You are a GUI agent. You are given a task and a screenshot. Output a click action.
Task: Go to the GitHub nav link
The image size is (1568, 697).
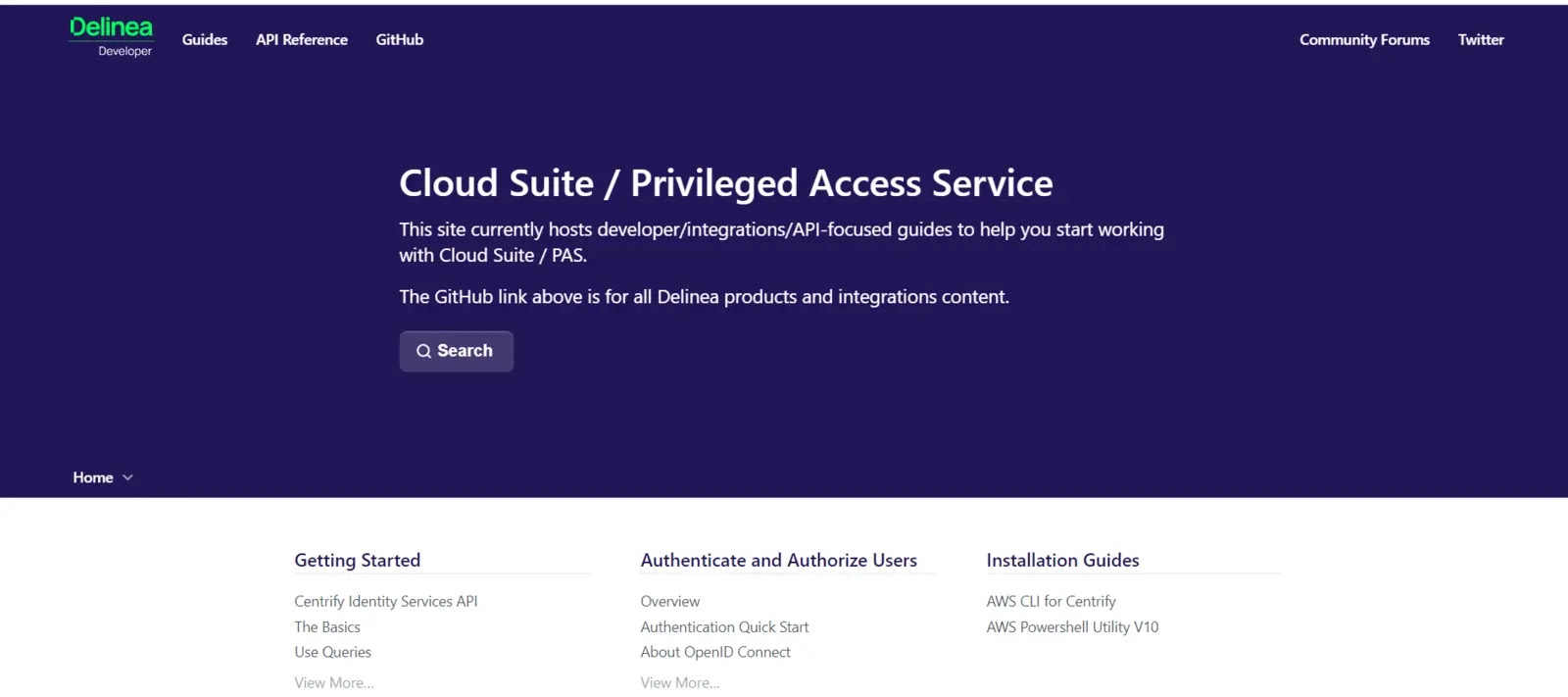click(400, 40)
